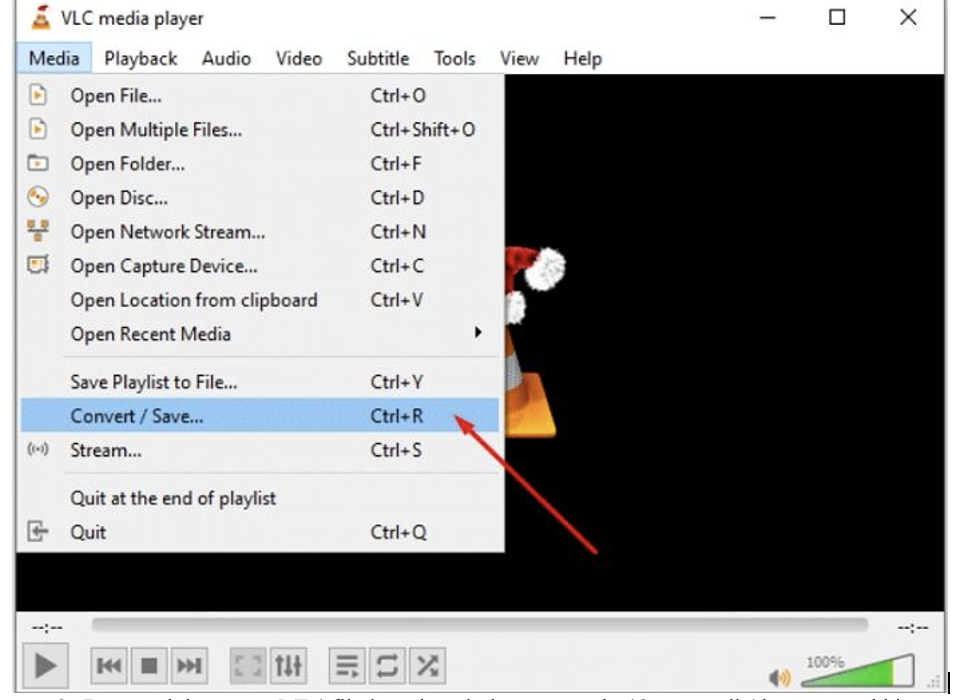Open the Audio menu
This screenshot has width=980, height=700.
[x=226, y=58]
